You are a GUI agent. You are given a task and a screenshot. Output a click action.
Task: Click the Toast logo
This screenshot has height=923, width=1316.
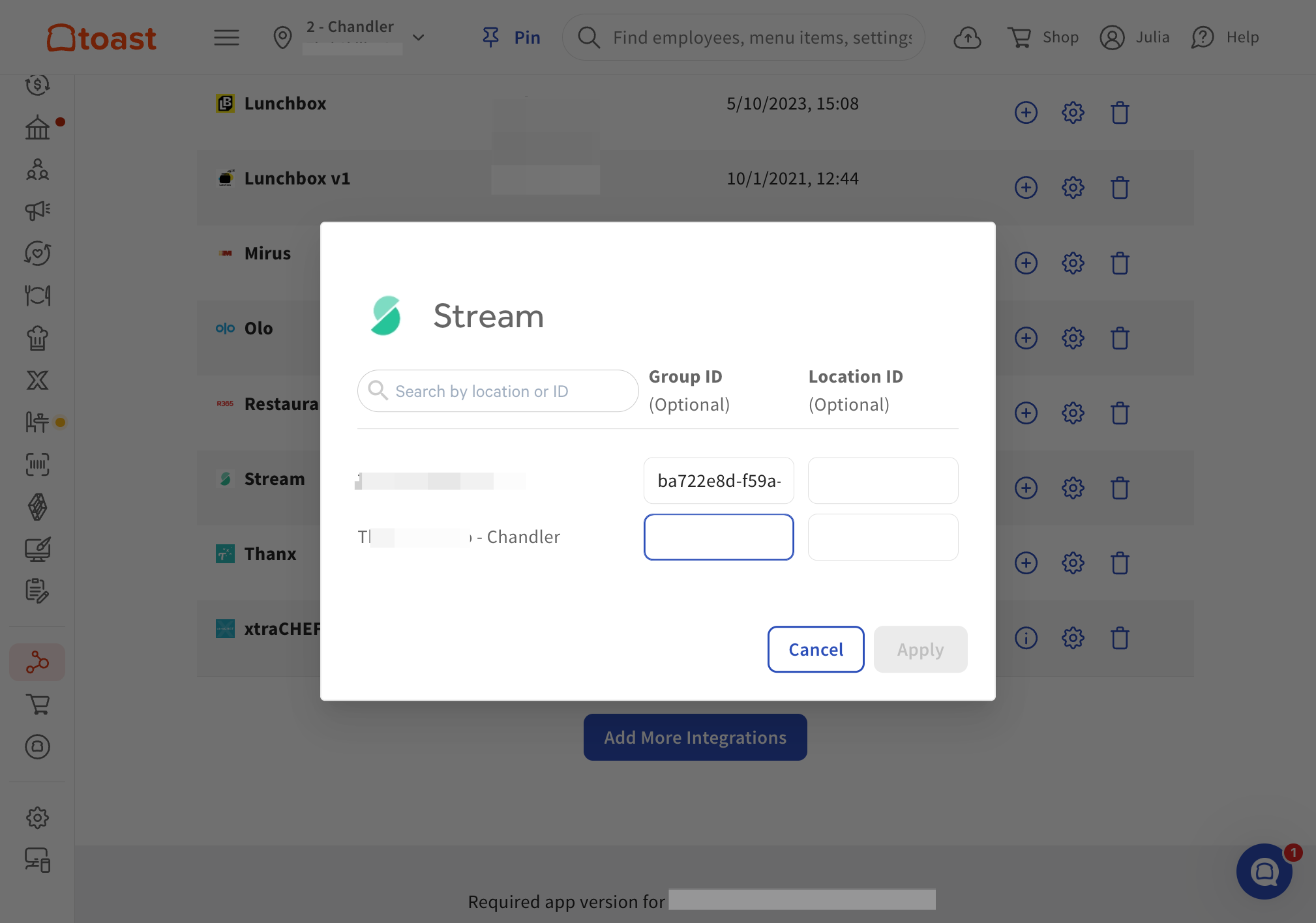[x=102, y=38]
